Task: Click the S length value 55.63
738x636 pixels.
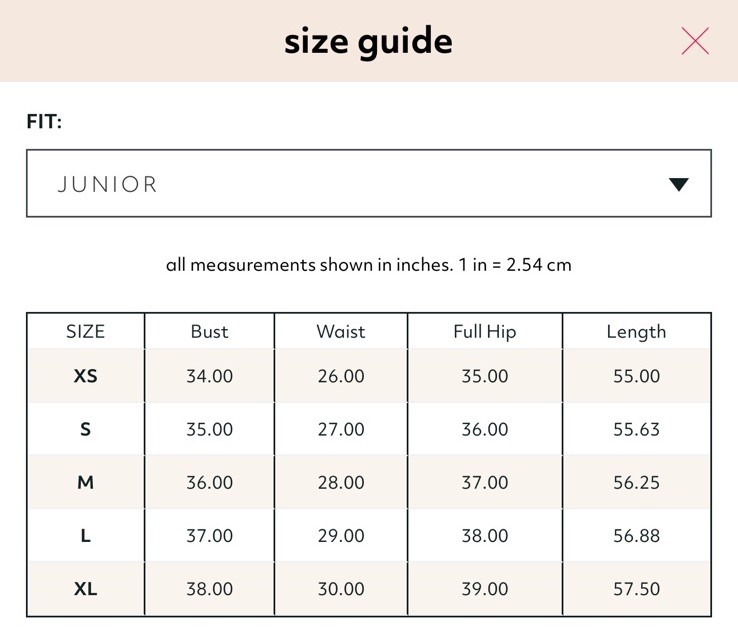Action: click(636, 429)
